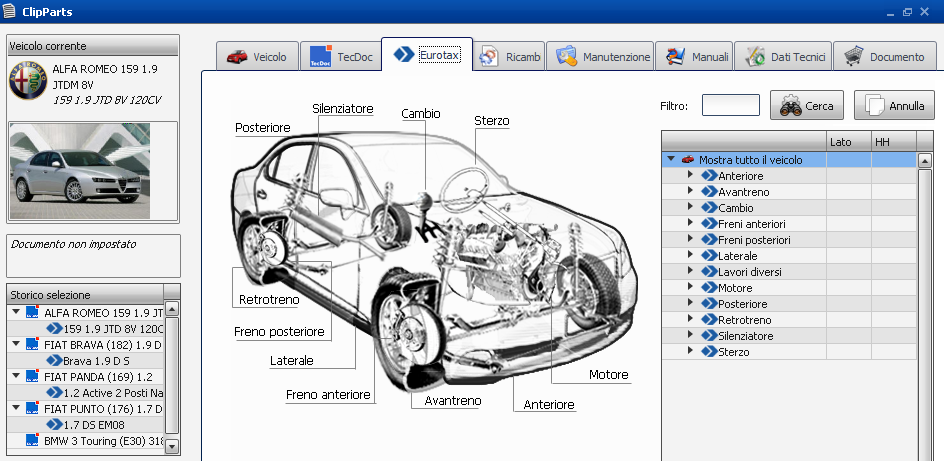Select BMW 3 Touring (E30) history entry
Image resolution: width=944 pixels, height=461 pixels.
104,441
